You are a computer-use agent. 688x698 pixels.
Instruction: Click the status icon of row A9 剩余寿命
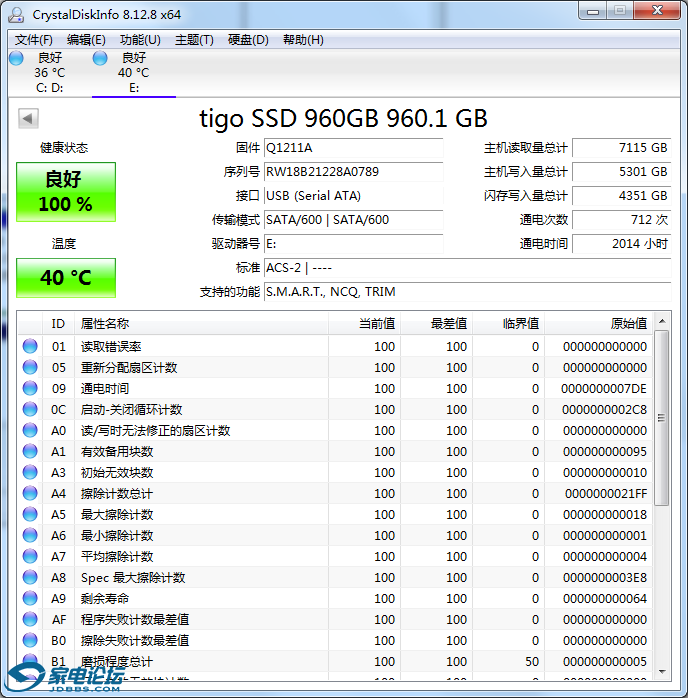point(30,598)
